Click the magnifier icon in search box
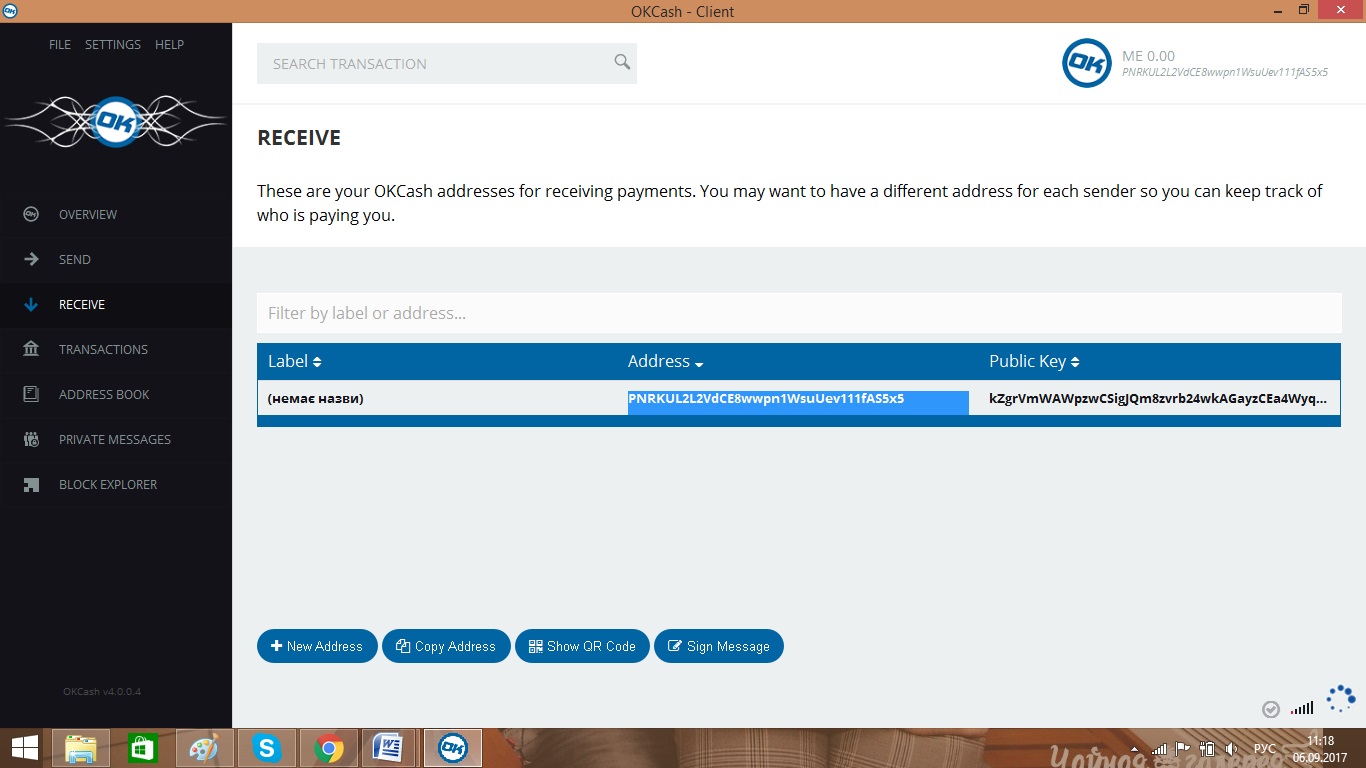 click(622, 62)
